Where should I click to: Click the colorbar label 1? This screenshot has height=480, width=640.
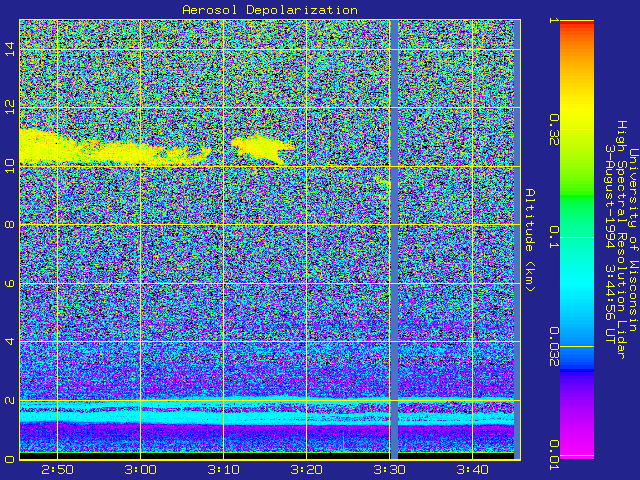click(553, 20)
